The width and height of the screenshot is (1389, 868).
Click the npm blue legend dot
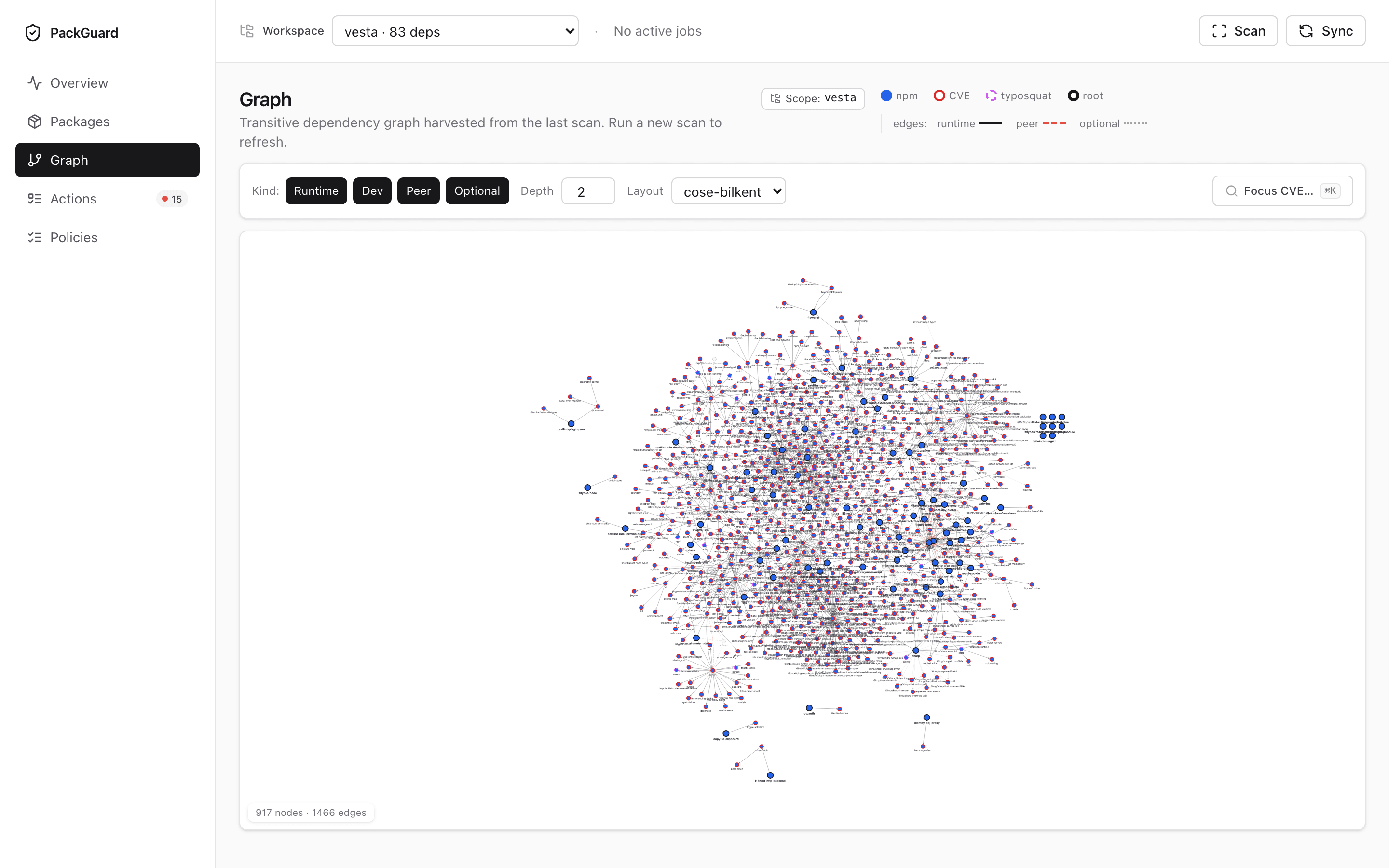tap(886, 96)
